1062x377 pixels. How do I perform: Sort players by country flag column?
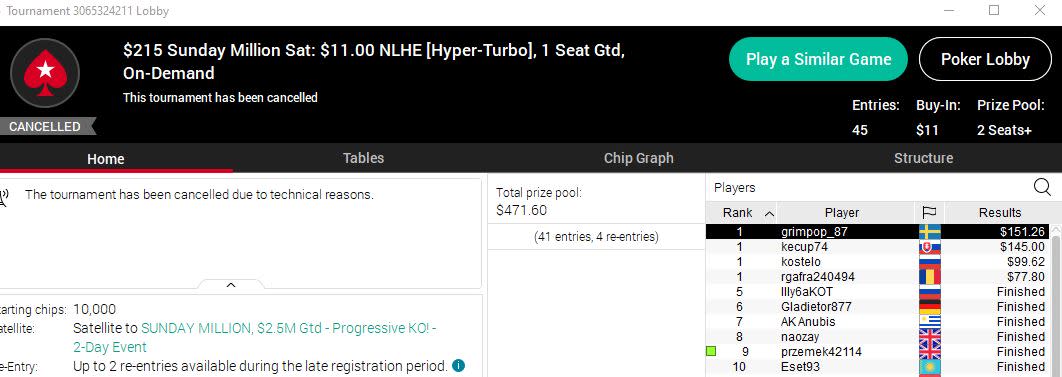click(x=929, y=213)
